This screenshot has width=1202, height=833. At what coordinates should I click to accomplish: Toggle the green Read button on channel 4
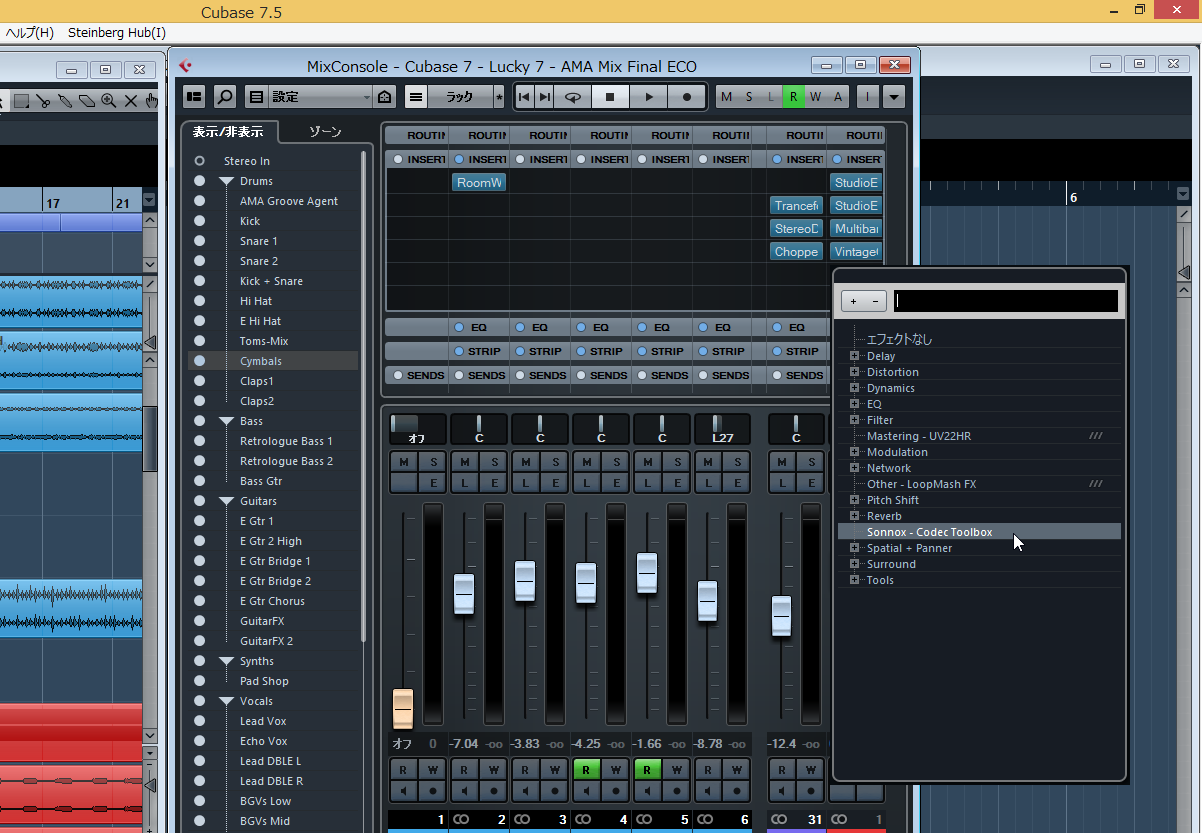point(586,769)
